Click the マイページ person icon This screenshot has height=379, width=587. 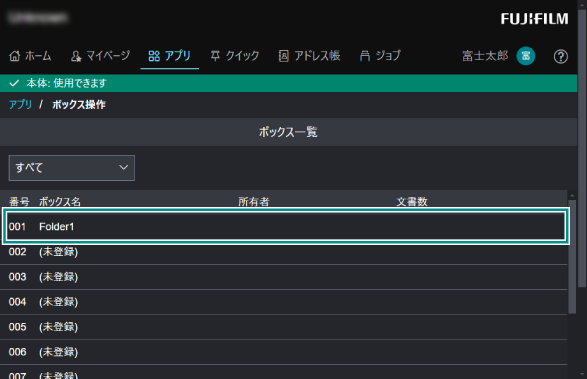pyautogui.click(x=76, y=56)
